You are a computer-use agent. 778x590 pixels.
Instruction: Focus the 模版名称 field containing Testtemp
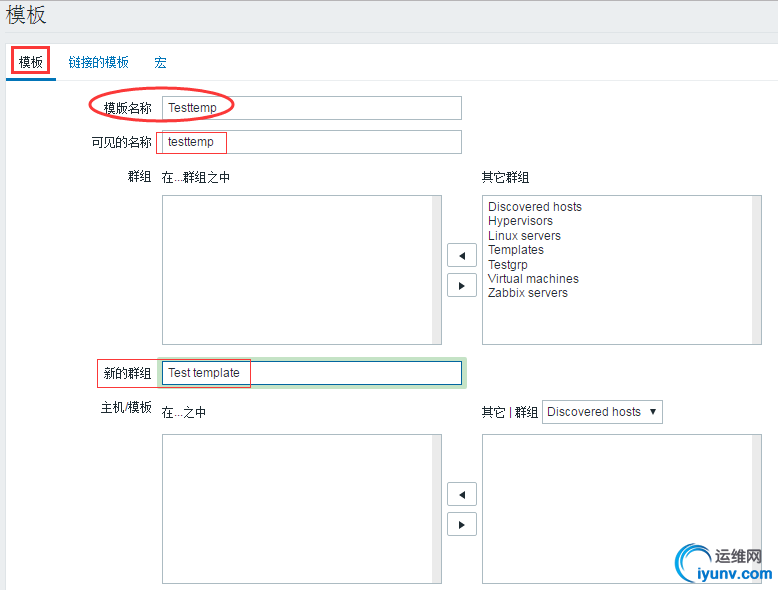pyautogui.click(x=311, y=108)
